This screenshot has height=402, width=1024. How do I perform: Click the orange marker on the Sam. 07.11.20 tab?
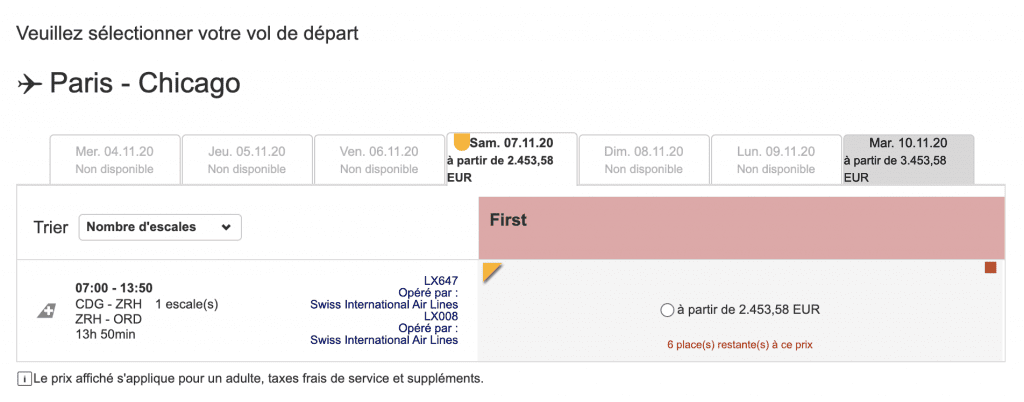coord(462,140)
